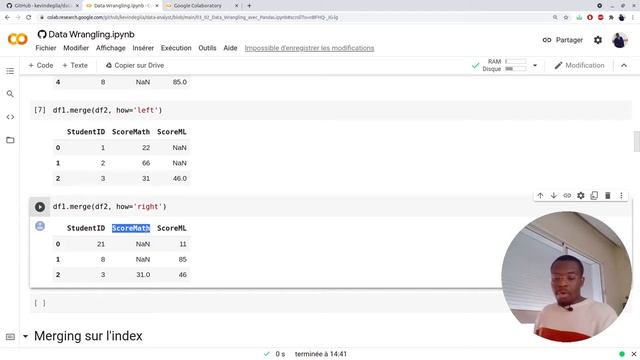Viewport: 640px width, 360px height.
Task: Click the presenter webcam video circle
Action: pyautogui.click(x=567, y=276)
